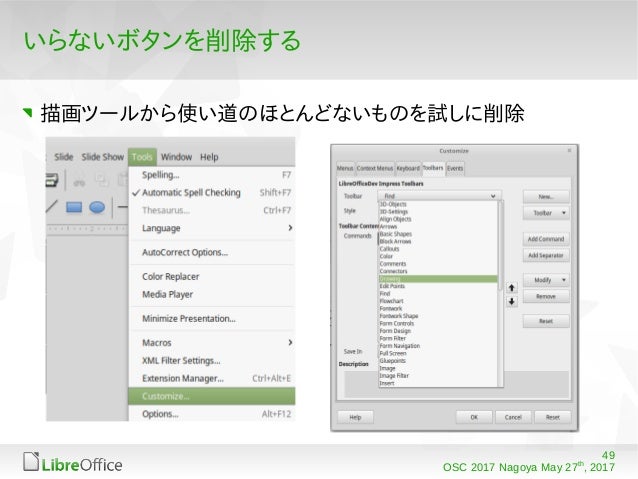Open the Keyboard tab

(408, 168)
